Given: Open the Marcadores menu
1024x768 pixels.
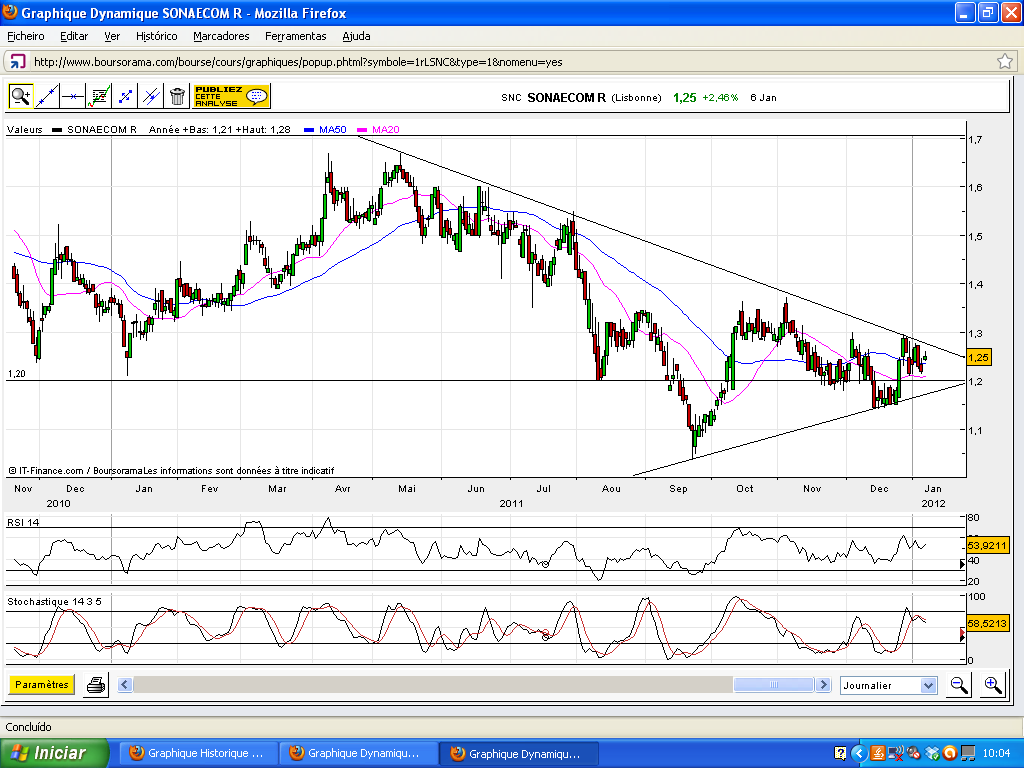Looking at the screenshot, I should tap(221, 36).
